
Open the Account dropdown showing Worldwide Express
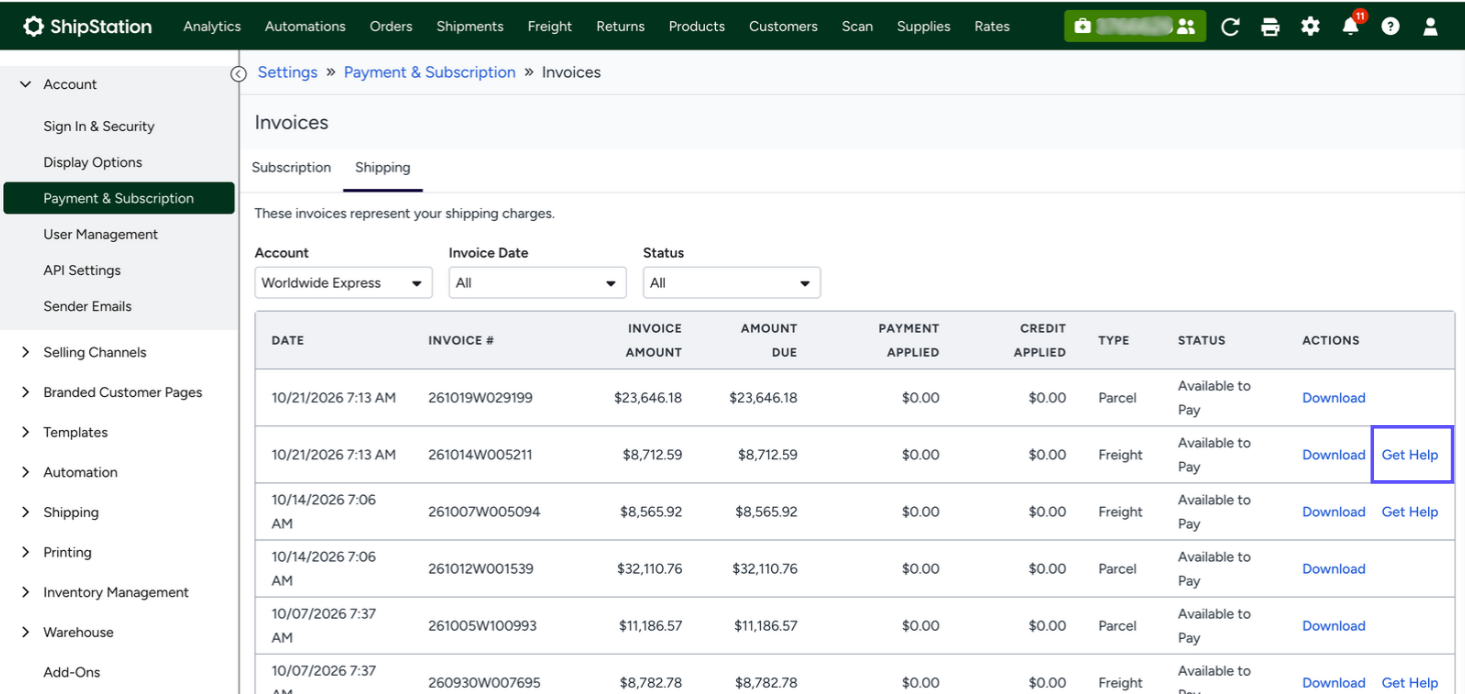point(343,283)
